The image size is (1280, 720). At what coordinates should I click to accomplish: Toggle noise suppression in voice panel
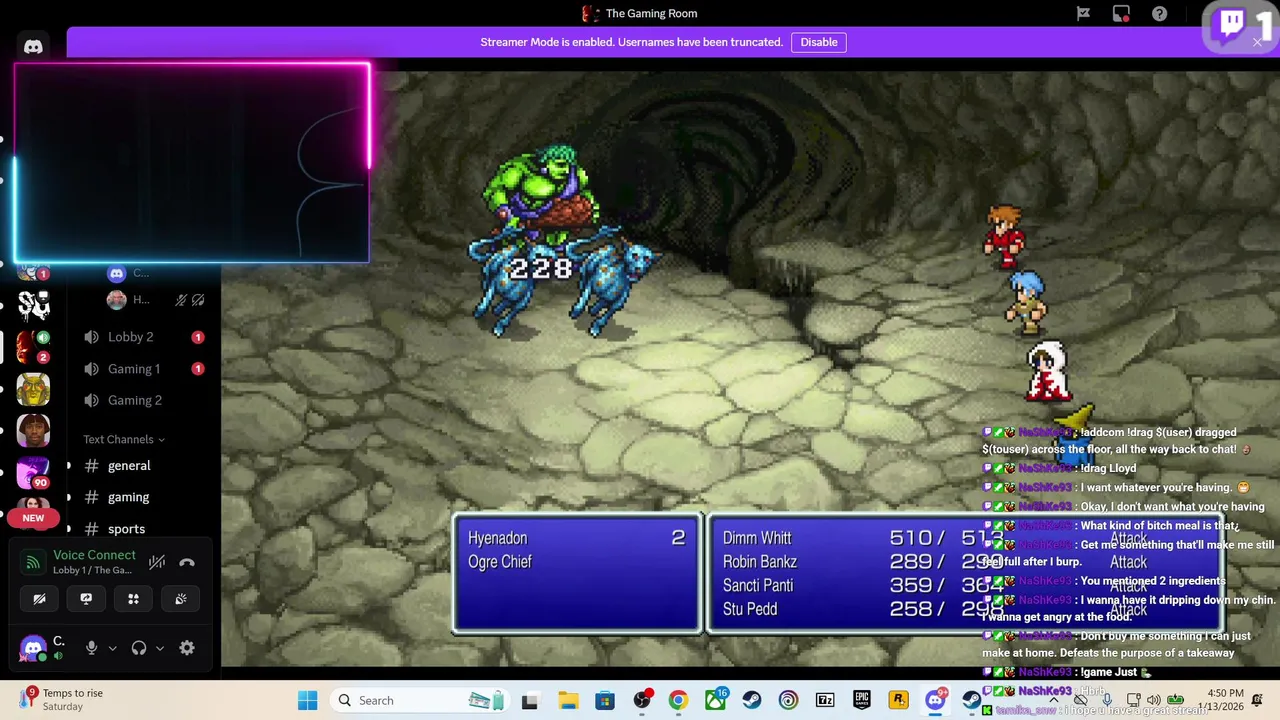157,562
